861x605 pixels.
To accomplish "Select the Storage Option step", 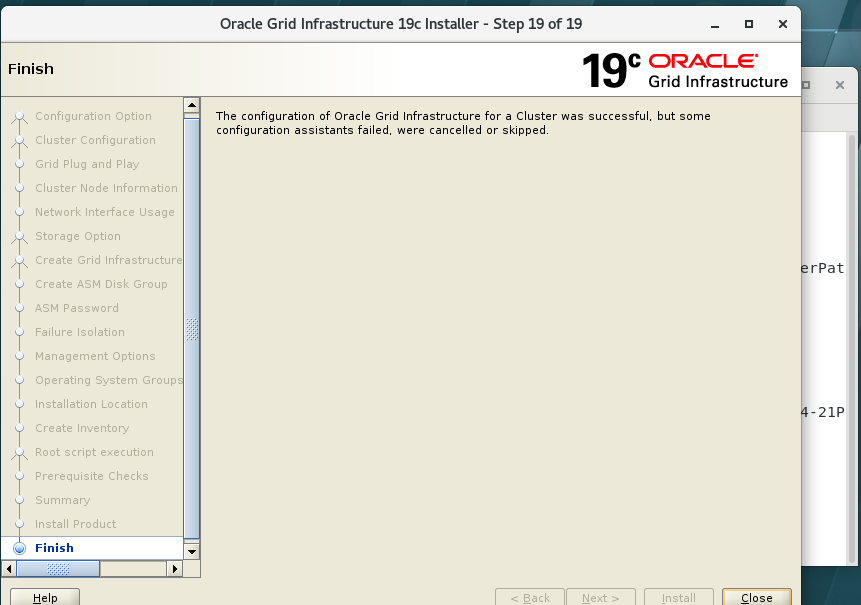I will tap(78, 236).
